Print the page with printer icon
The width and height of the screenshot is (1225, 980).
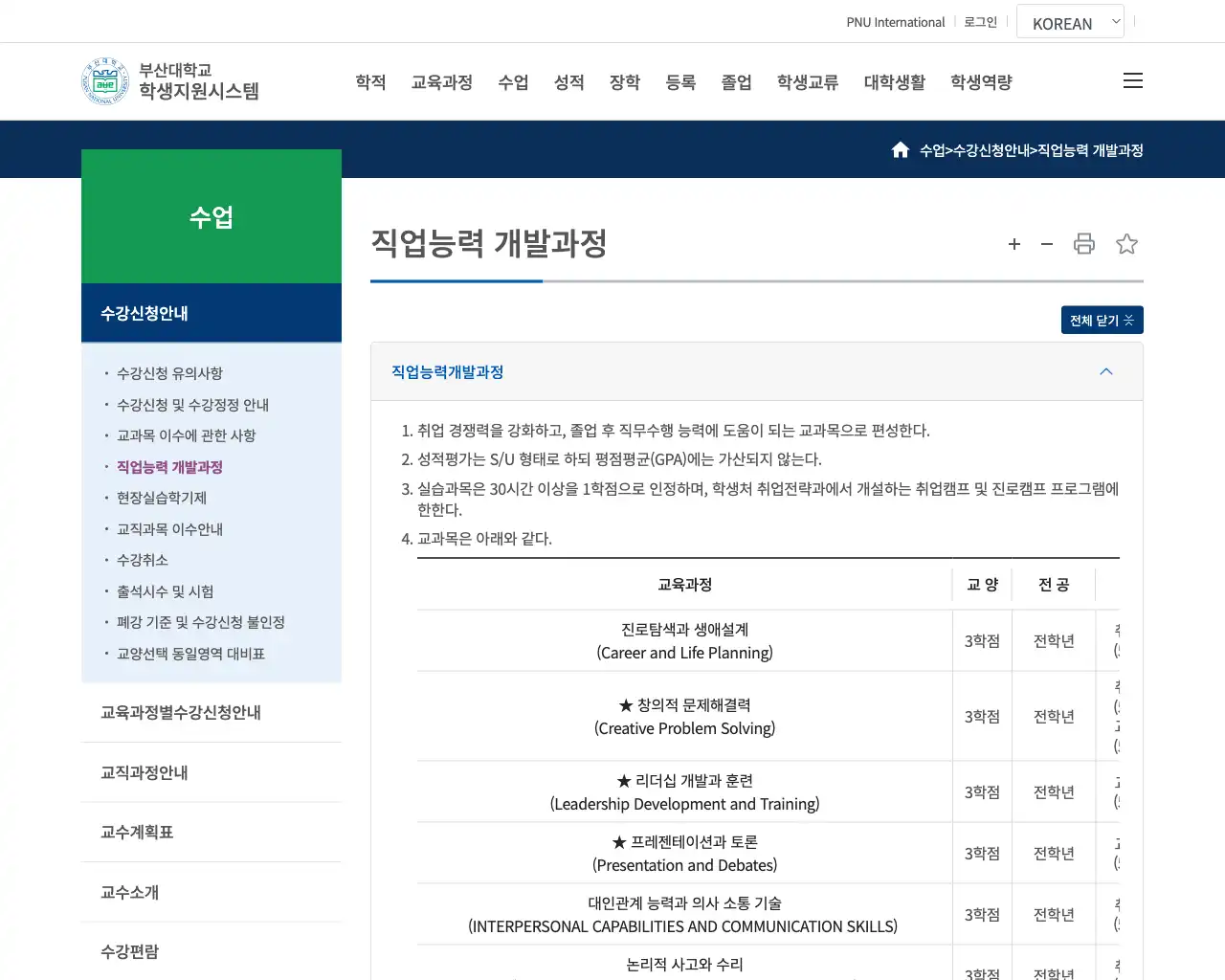(x=1084, y=244)
